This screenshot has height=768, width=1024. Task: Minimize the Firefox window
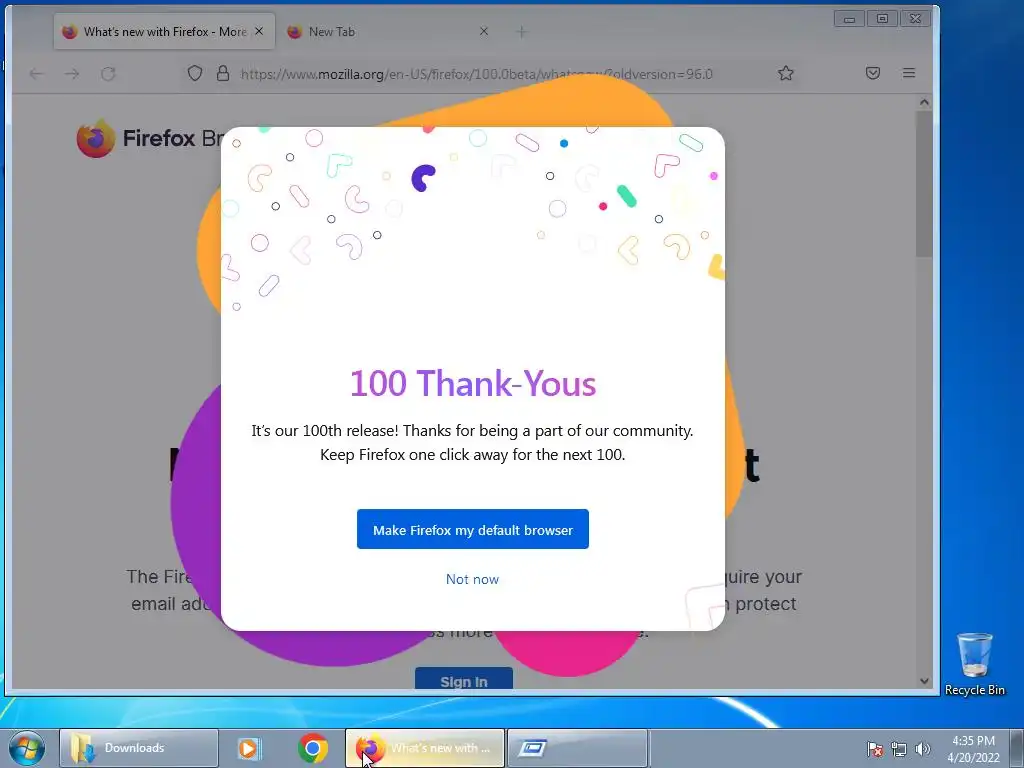849,19
